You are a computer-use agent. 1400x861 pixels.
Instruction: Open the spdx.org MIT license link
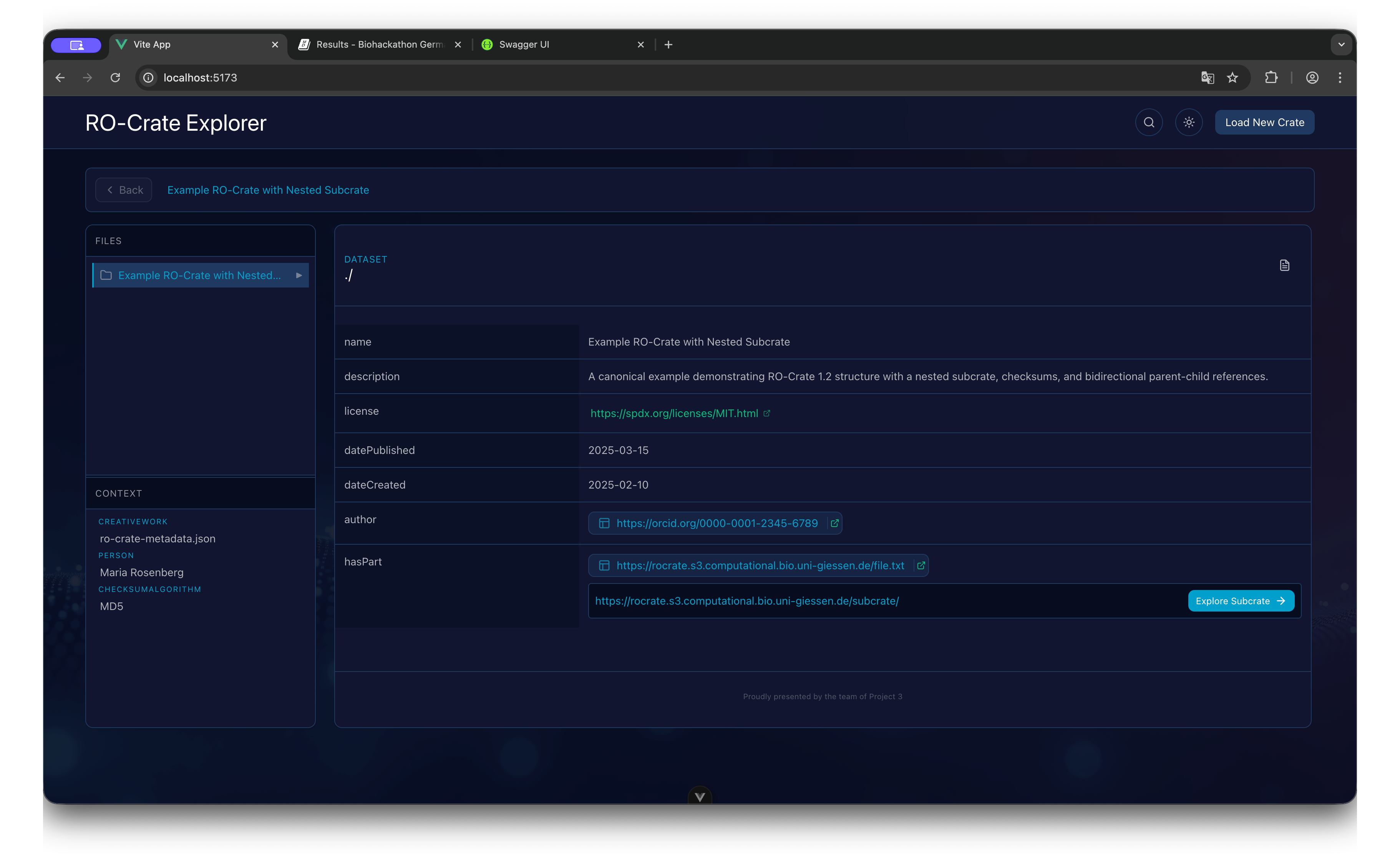[674, 413]
